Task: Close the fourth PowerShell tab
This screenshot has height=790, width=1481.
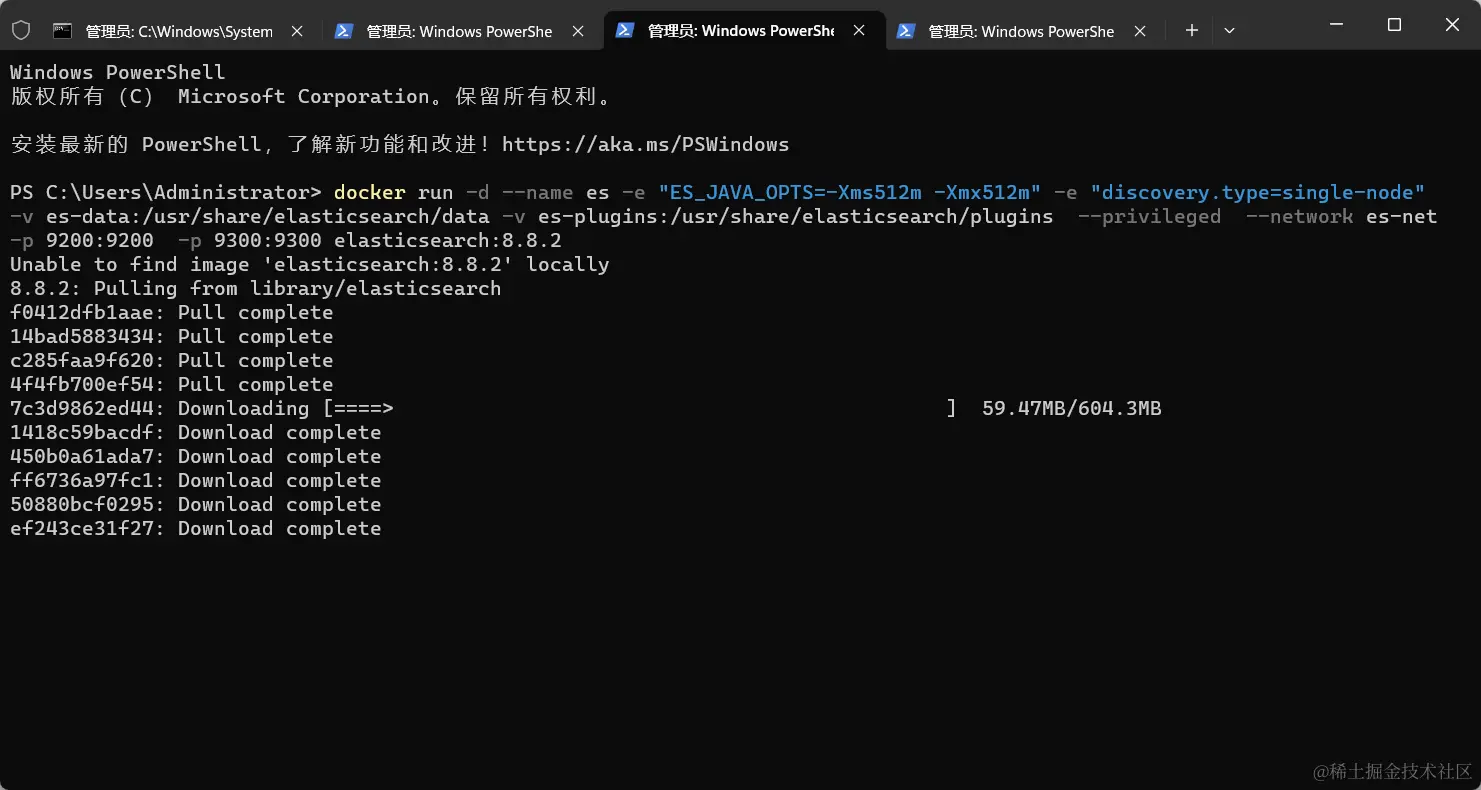Action: click(1140, 31)
